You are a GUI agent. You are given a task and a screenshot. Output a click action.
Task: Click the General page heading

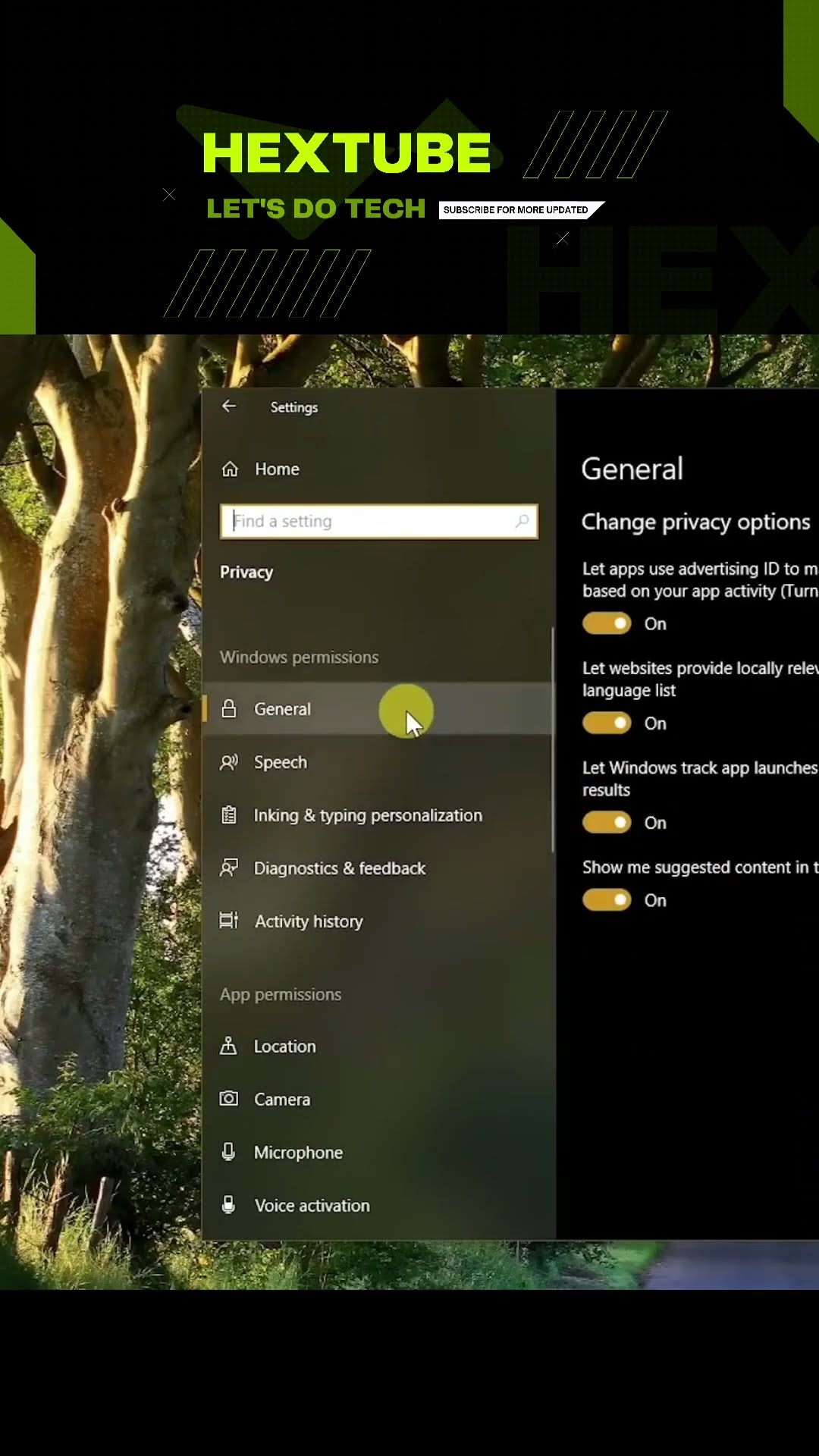[x=632, y=469]
